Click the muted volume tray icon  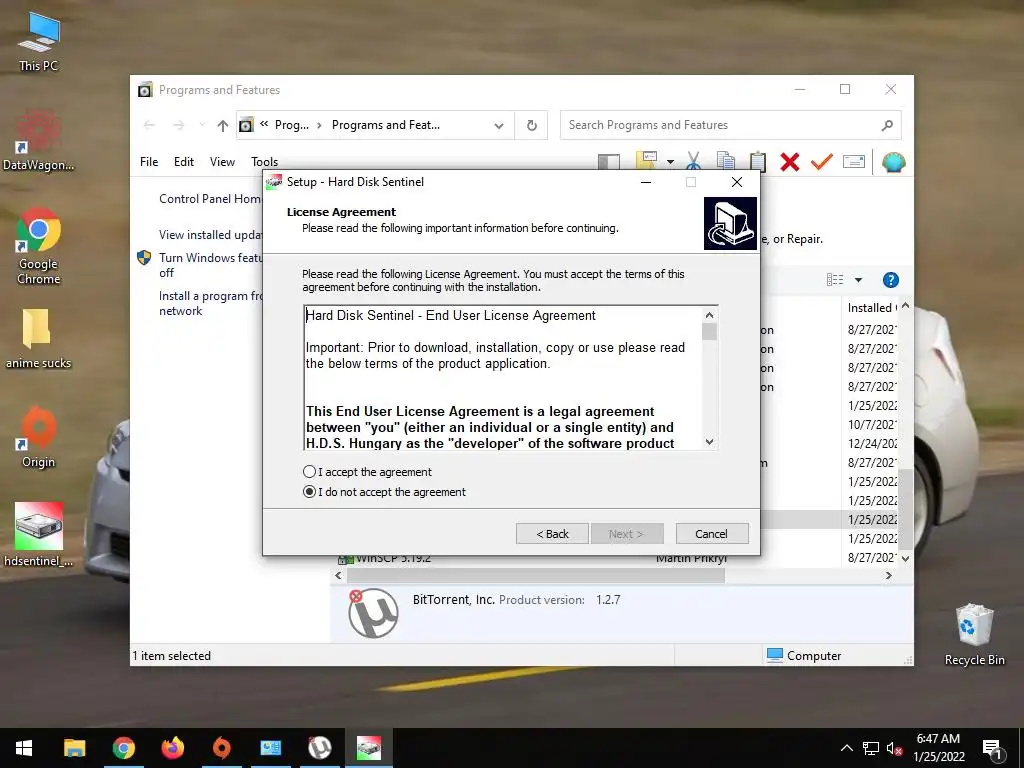point(894,748)
